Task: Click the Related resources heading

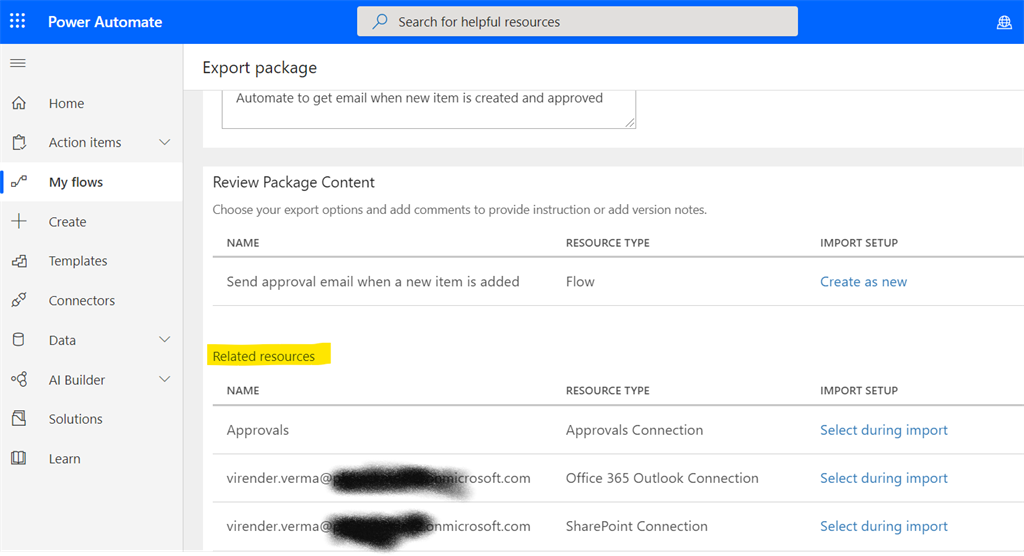Action: (x=264, y=356)
